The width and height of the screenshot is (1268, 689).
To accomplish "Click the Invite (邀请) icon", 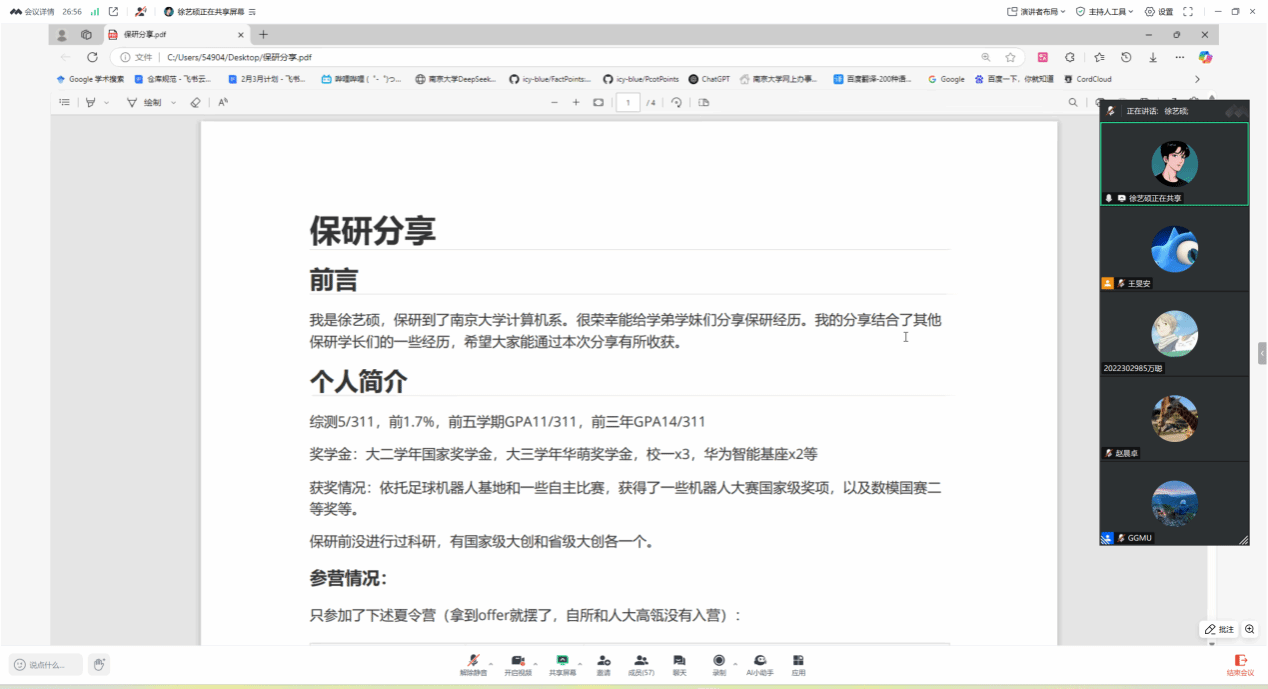I will tap(603, 662).
